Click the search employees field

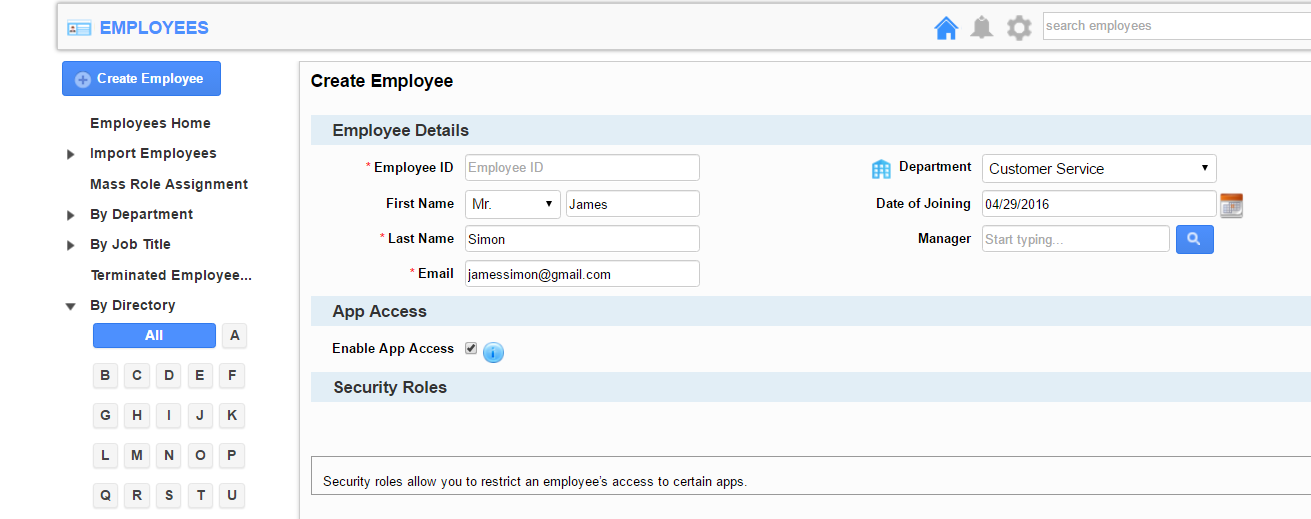point(1176,26)
